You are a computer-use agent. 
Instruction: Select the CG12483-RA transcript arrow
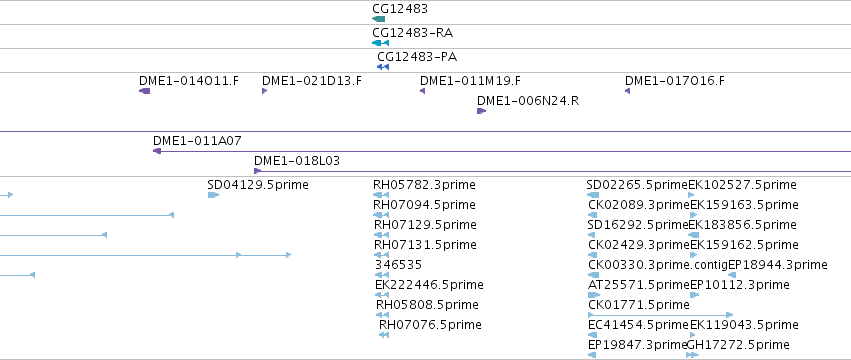(380, 43)
